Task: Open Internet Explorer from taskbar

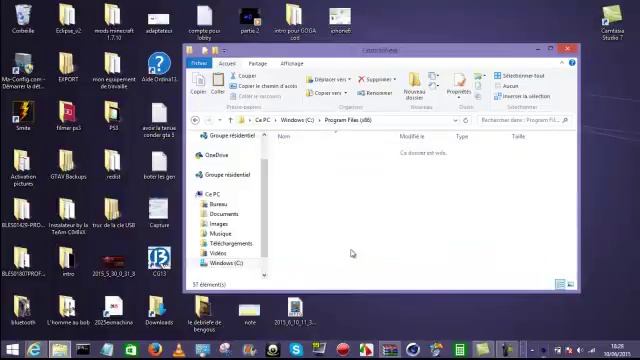Action: coord(34,349)
